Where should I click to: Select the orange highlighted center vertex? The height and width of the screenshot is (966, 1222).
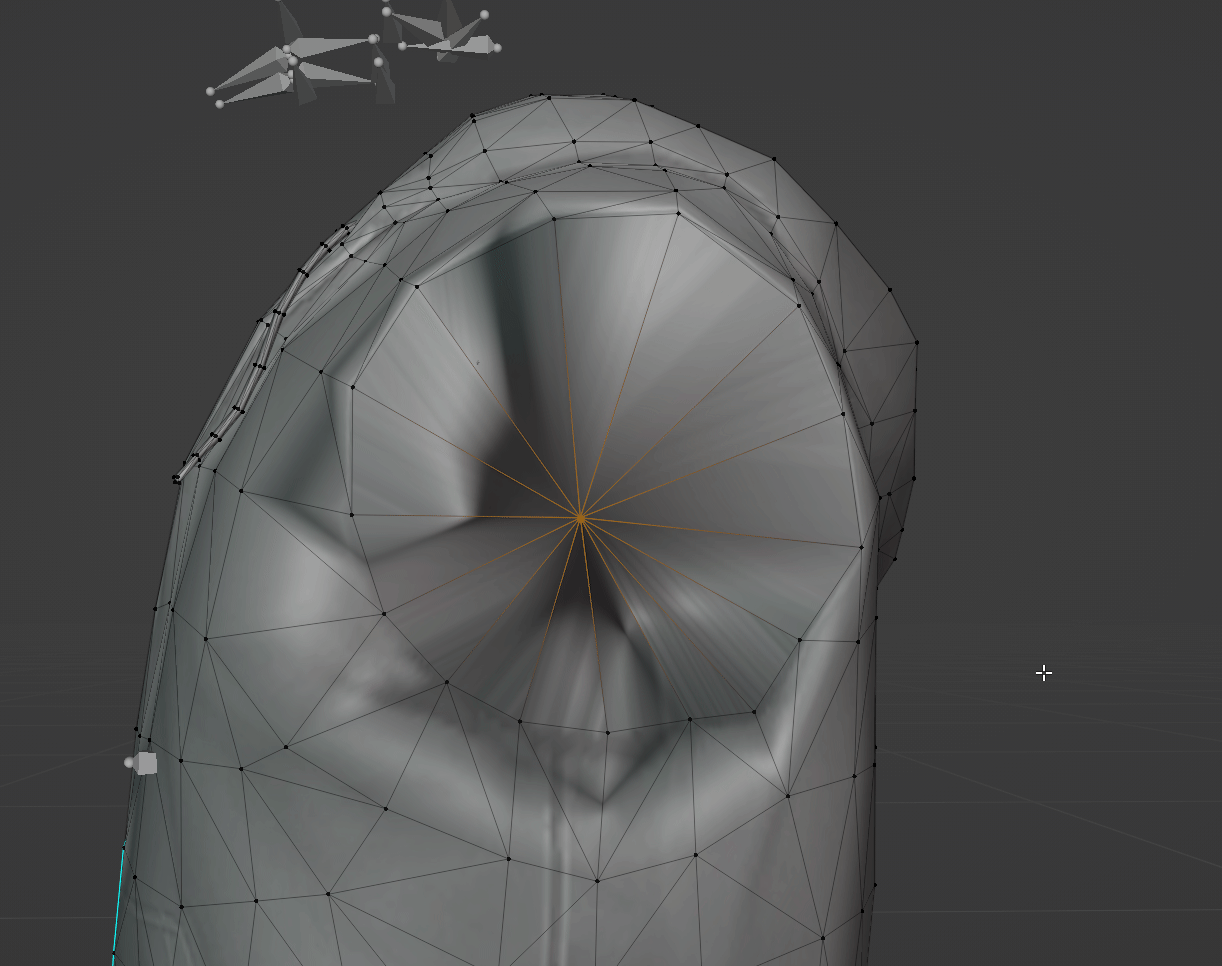[581, 518]
